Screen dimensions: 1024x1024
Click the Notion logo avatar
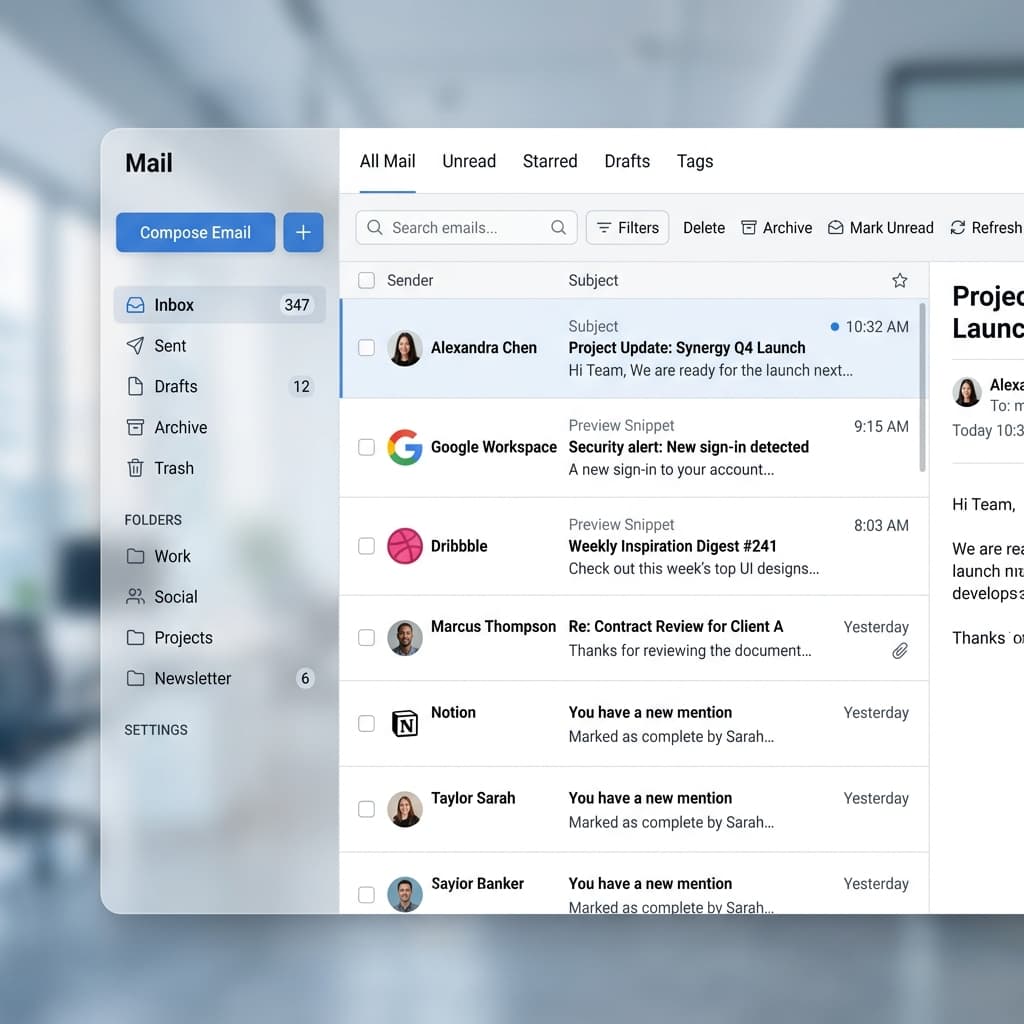click(405, 724)
